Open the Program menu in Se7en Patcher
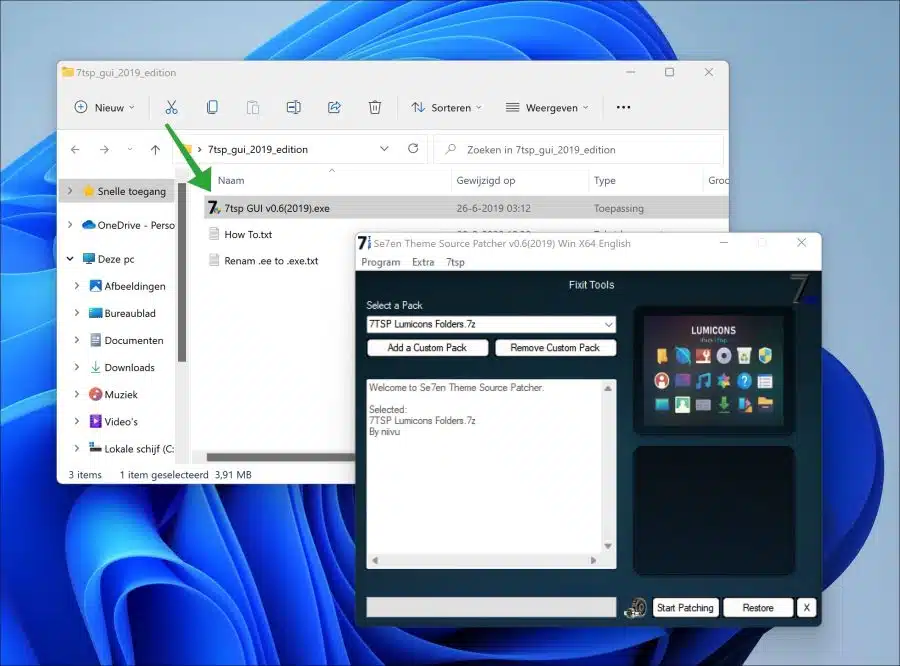This screenshot has height=666, width=900. tap(381, 262)
